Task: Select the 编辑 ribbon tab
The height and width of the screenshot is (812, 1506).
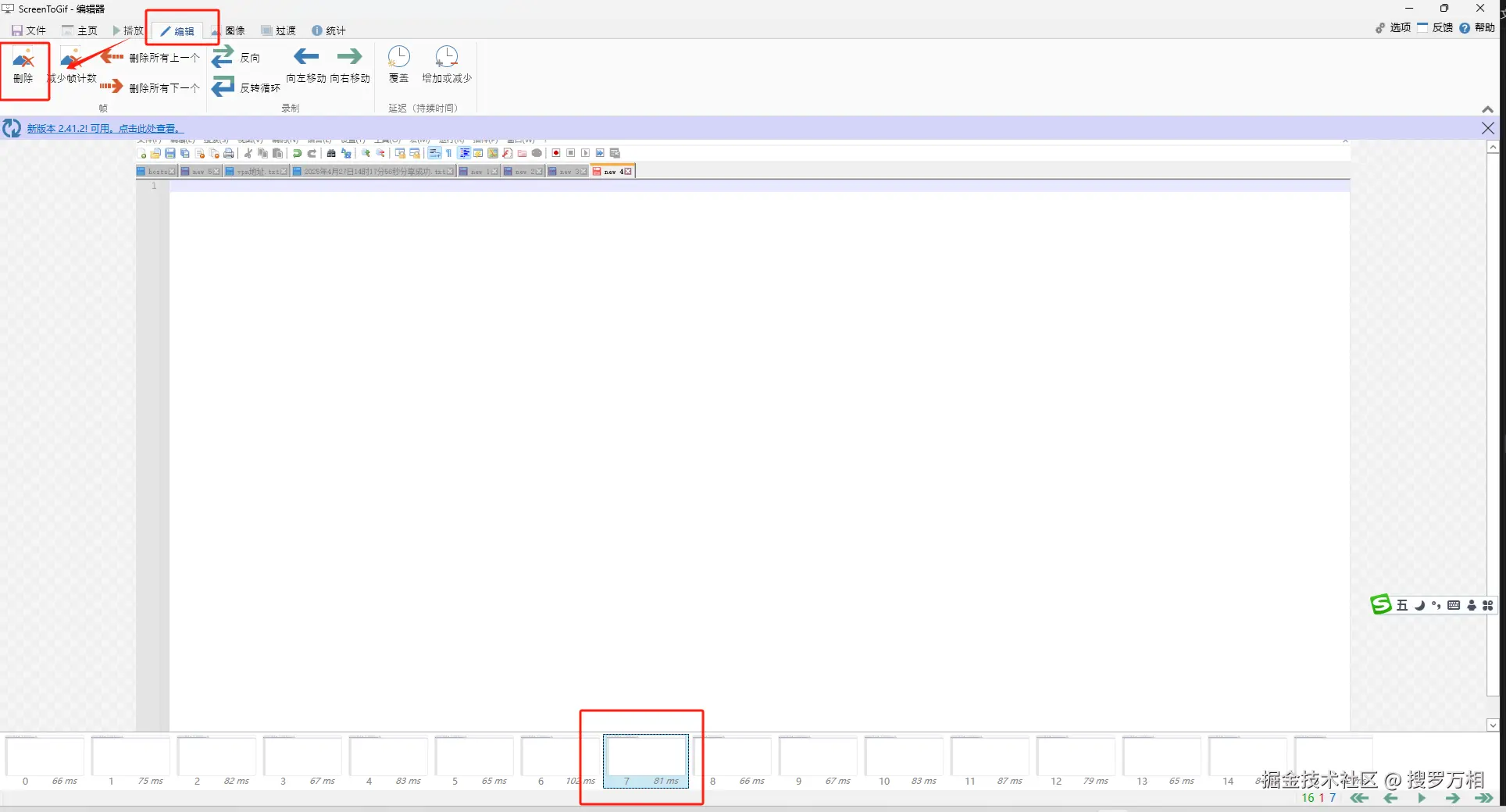Action: click(178, 31)
